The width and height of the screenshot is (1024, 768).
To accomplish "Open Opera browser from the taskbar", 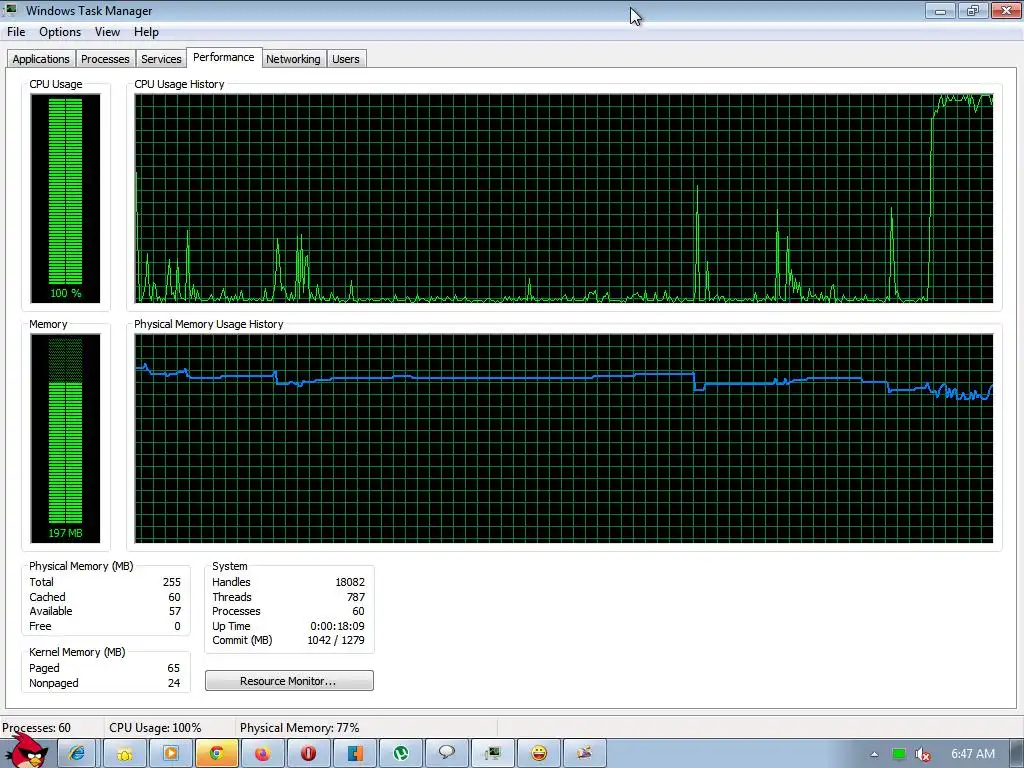I will pos(308,754).
